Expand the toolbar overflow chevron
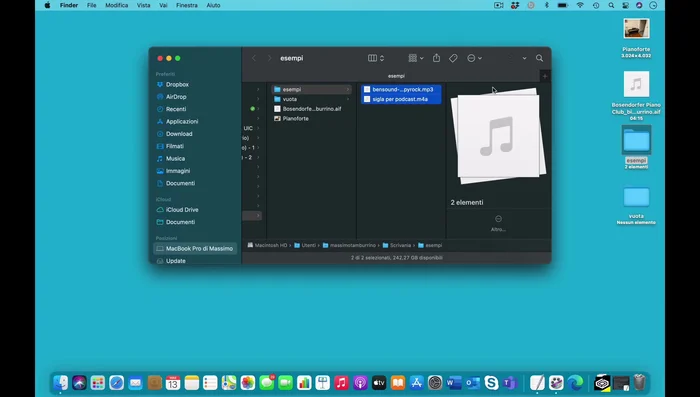Viewport: 700px width, 397px height. pyautogui.click(x=524, y=58)
